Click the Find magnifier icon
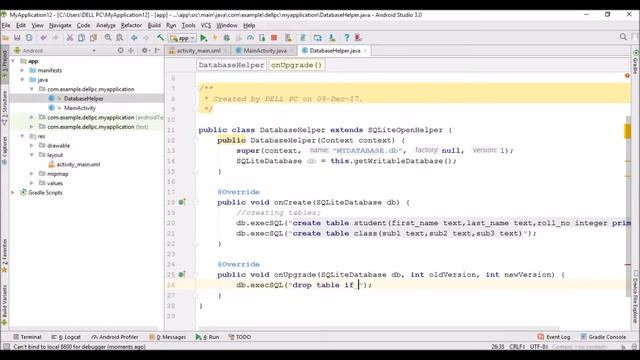This screenshot has width=640, height=360. (108, 38)
